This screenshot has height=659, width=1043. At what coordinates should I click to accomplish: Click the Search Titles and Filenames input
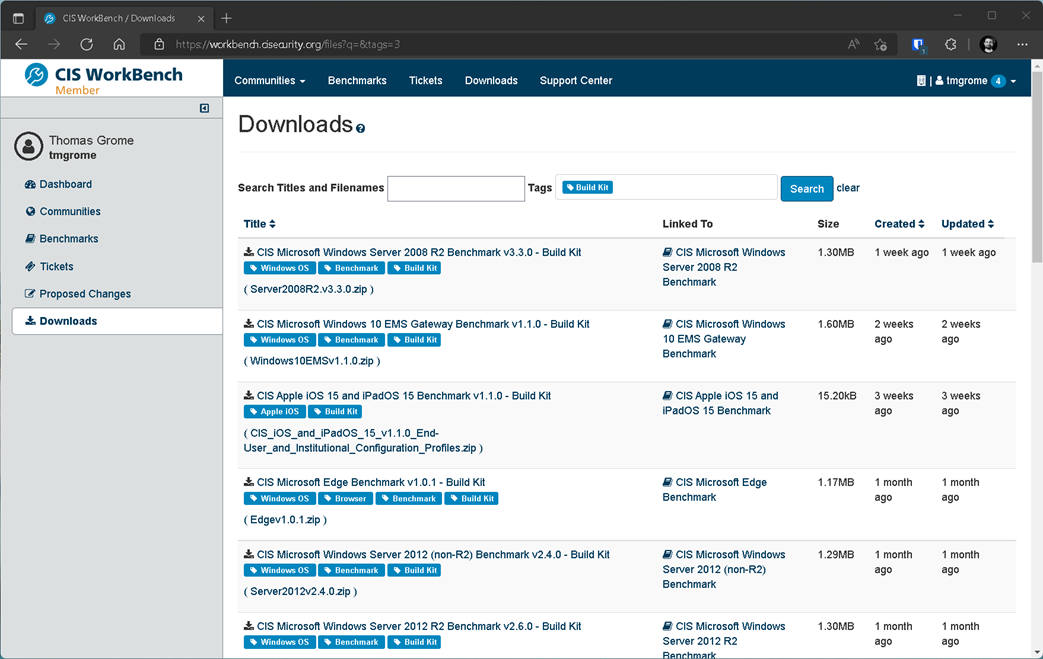[x=456, y=189]
